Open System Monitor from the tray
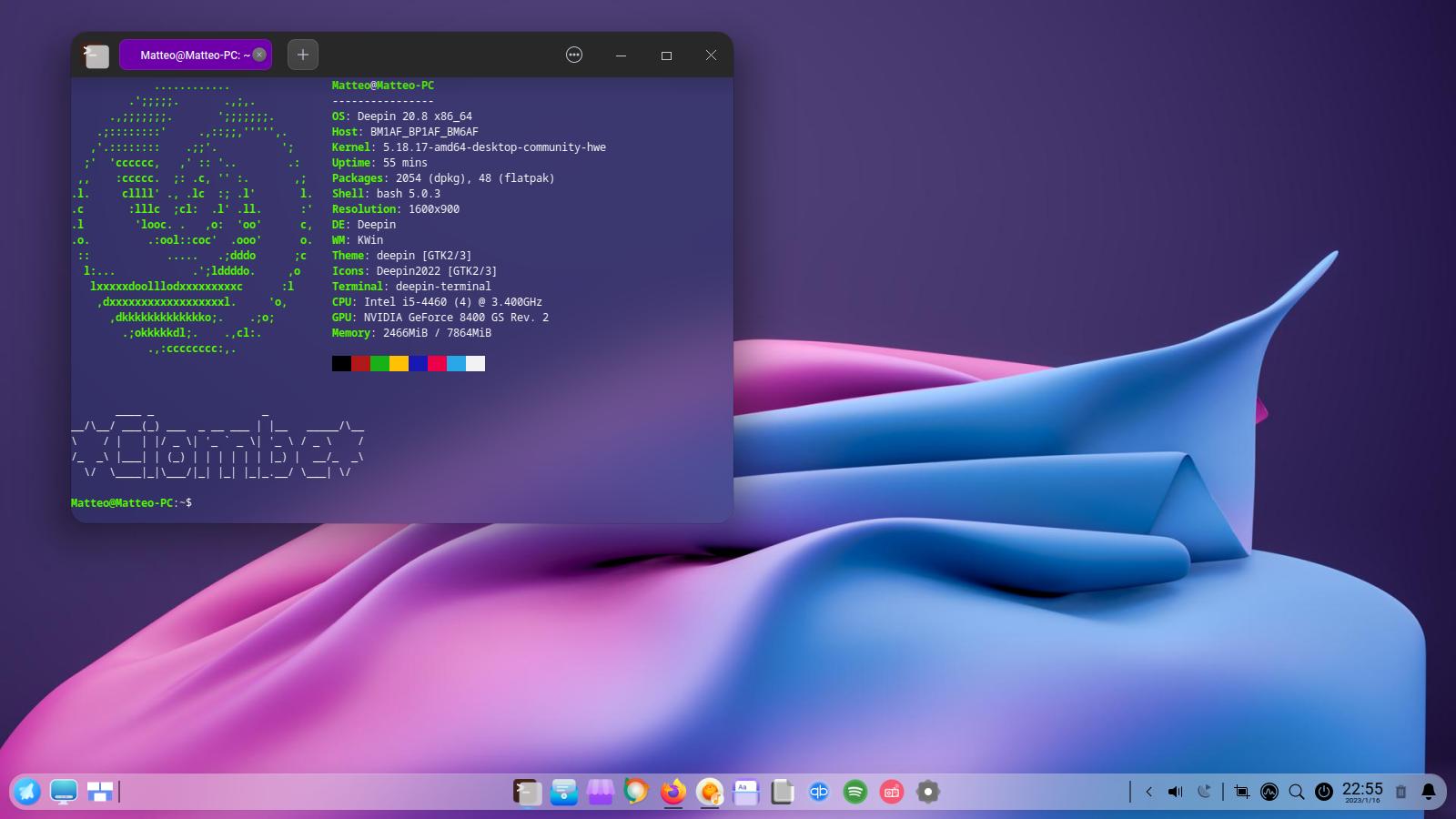This screenshot has width=1456, height=819. (1269, 792)
